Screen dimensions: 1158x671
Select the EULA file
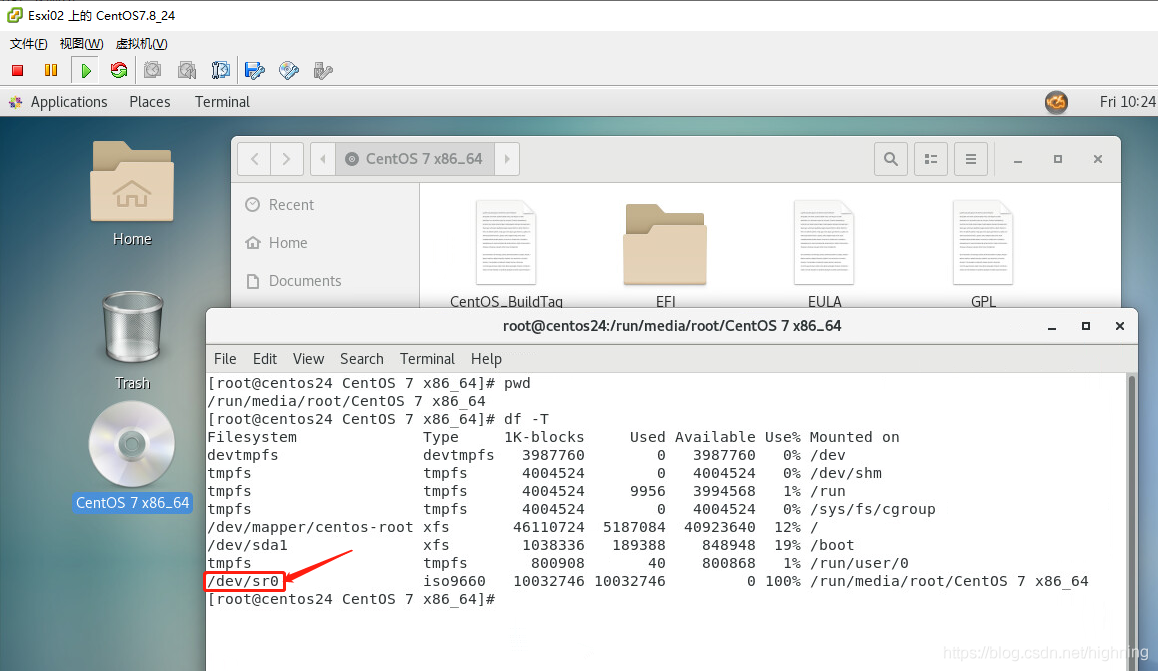coord(824,253)
